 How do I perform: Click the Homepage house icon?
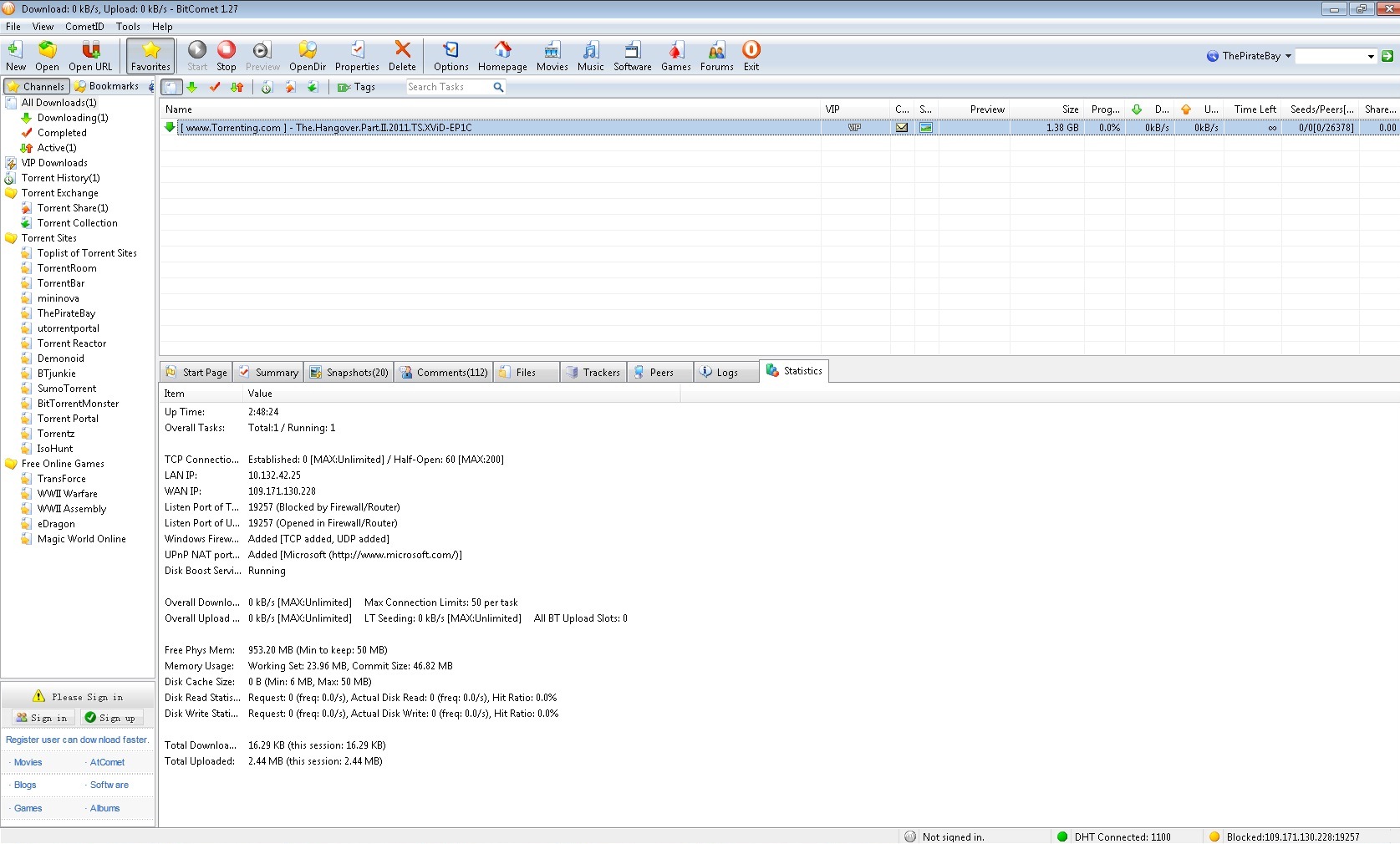point(502,56)
